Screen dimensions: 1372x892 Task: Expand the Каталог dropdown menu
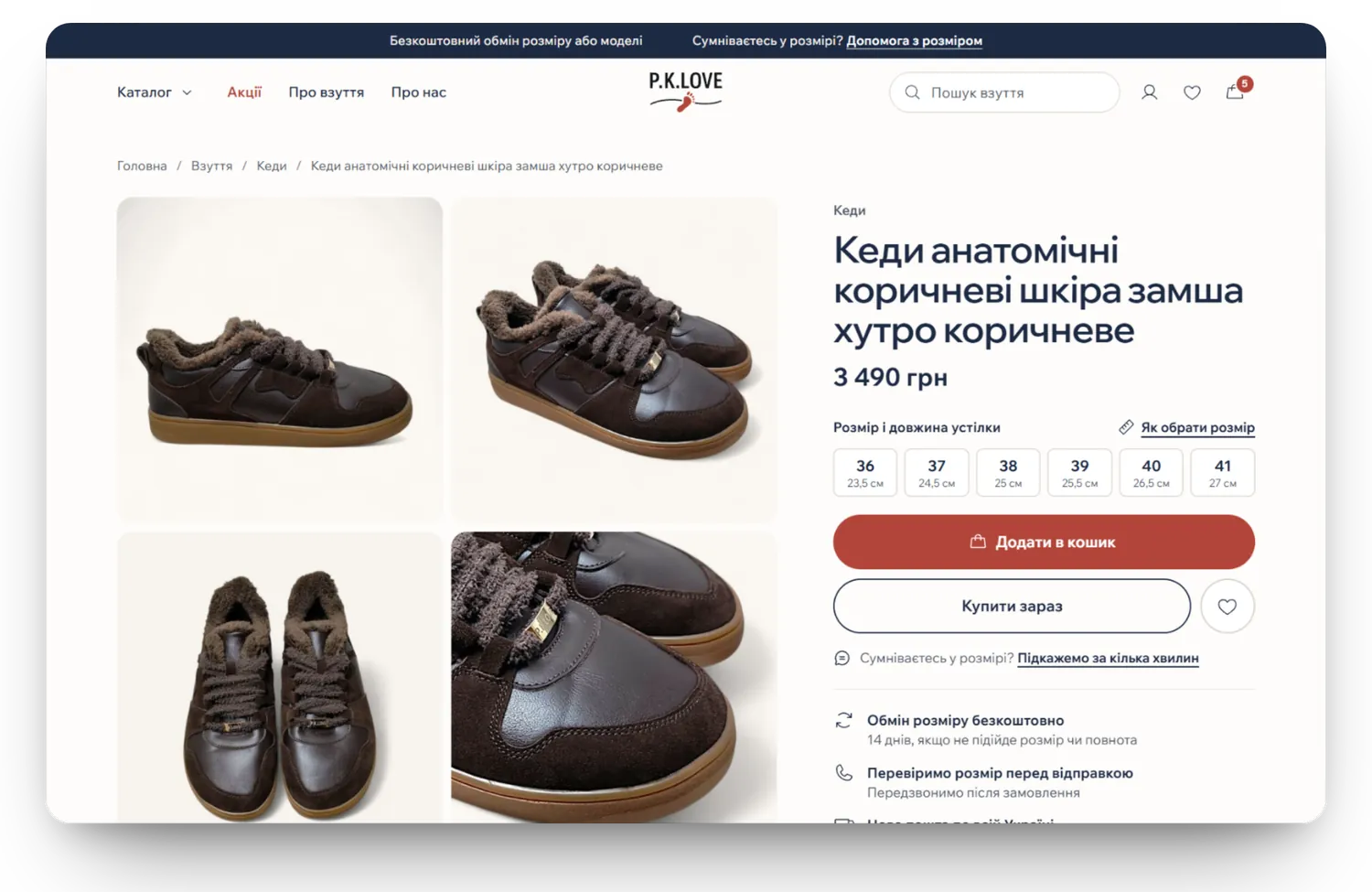[x=155, y=92]
